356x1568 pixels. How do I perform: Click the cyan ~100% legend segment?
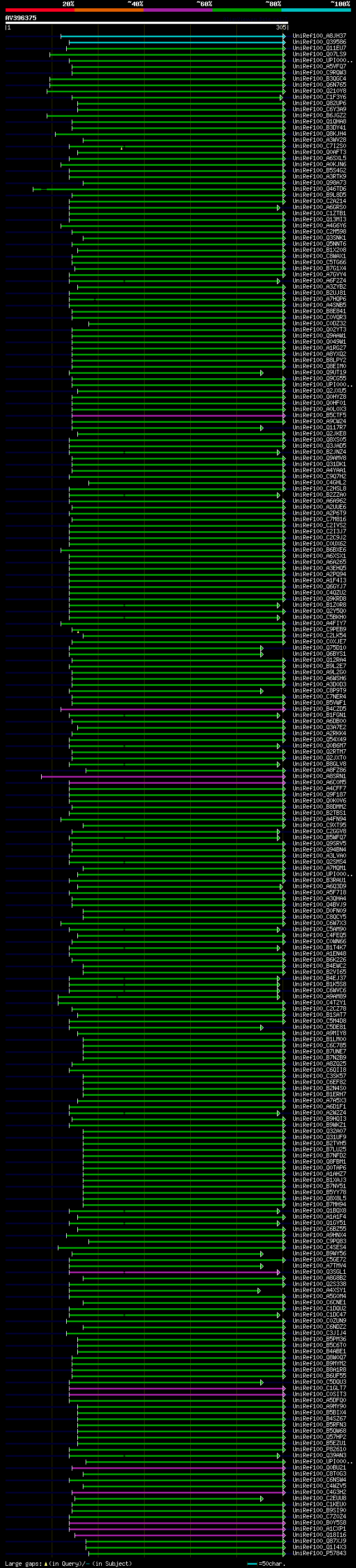[316, 10]
